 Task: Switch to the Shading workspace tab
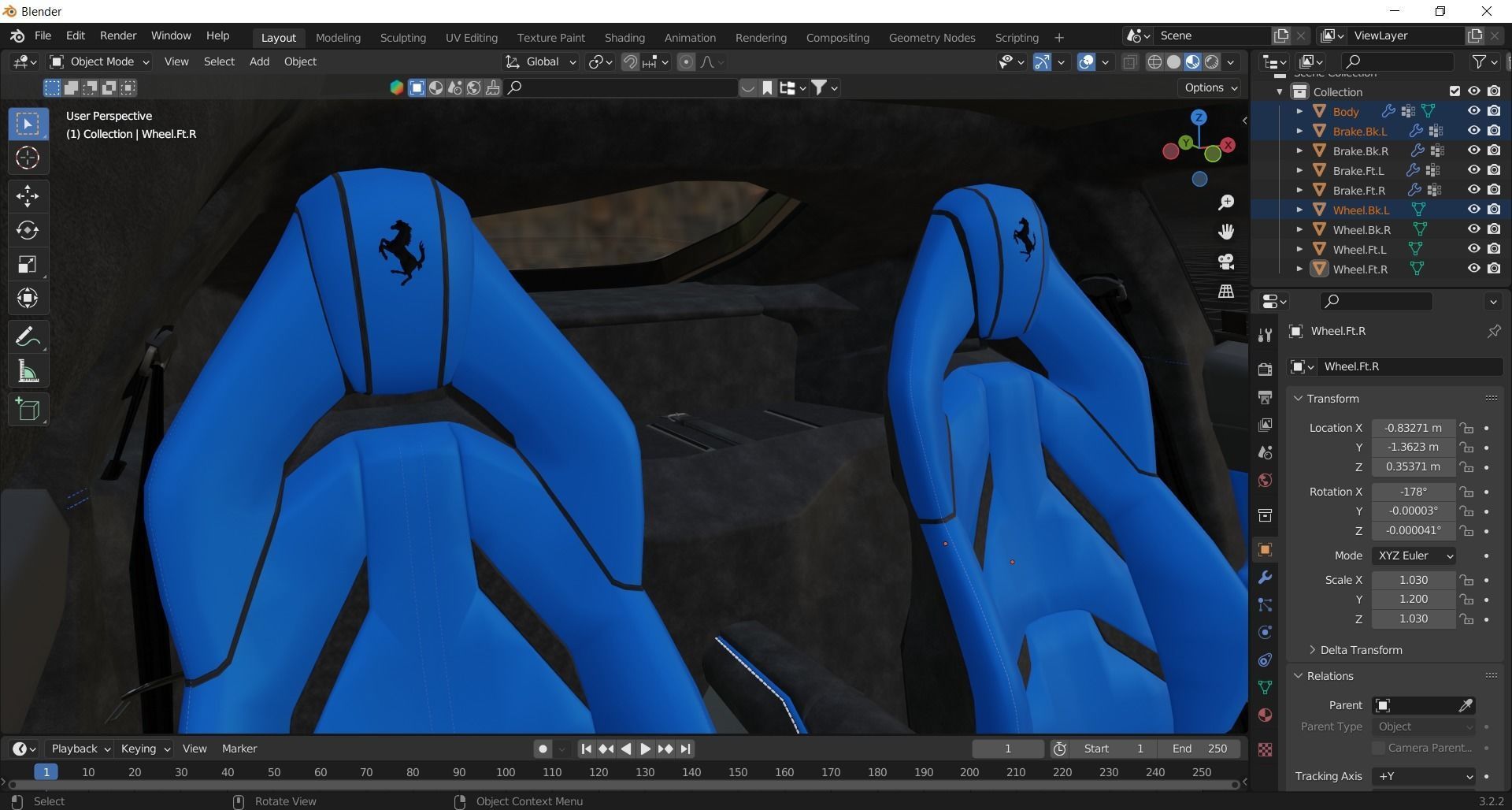pyautogui.click(x=624, y=37)
